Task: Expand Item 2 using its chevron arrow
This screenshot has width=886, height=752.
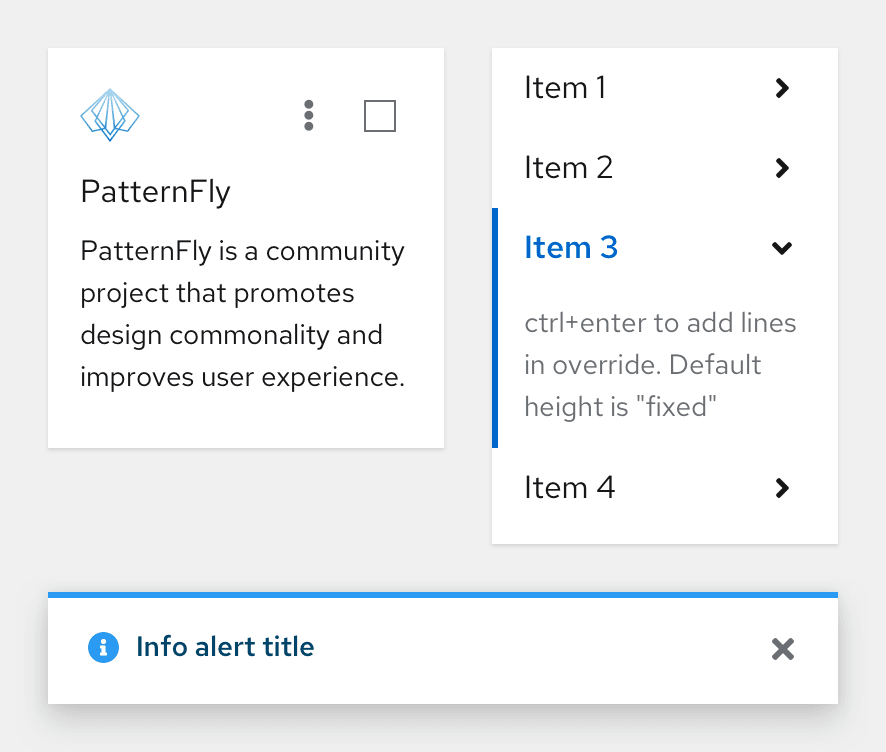Action: (782, 168)
